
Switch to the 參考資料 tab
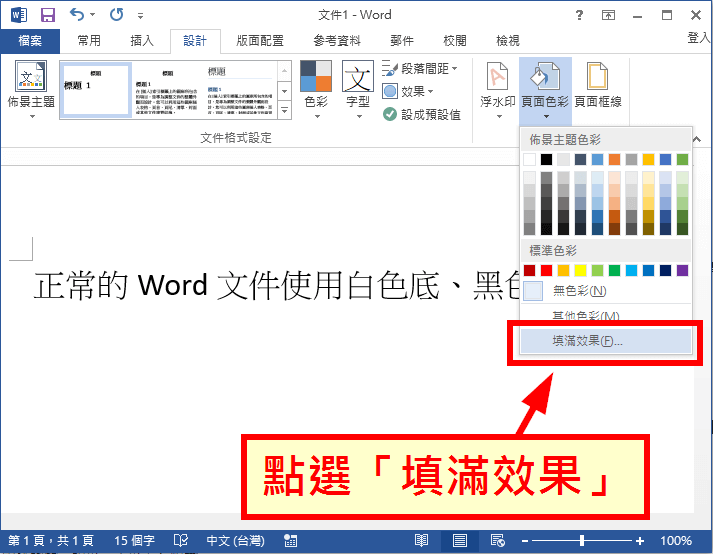pyautogui.click(x=337, y=41)
